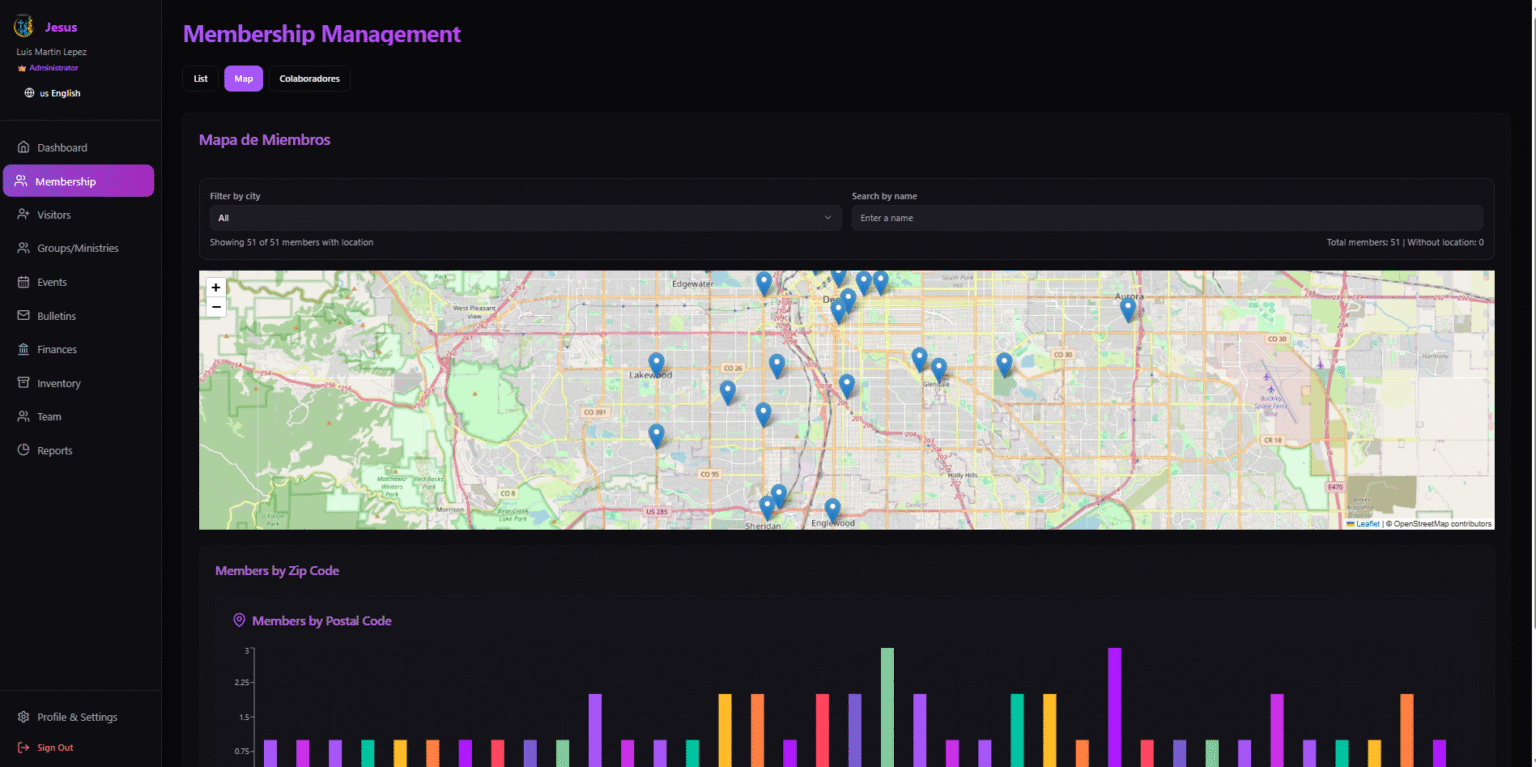This screenshot has width=1536, height=767.
Task: Go to the Team section
Action: coord(49,417)
